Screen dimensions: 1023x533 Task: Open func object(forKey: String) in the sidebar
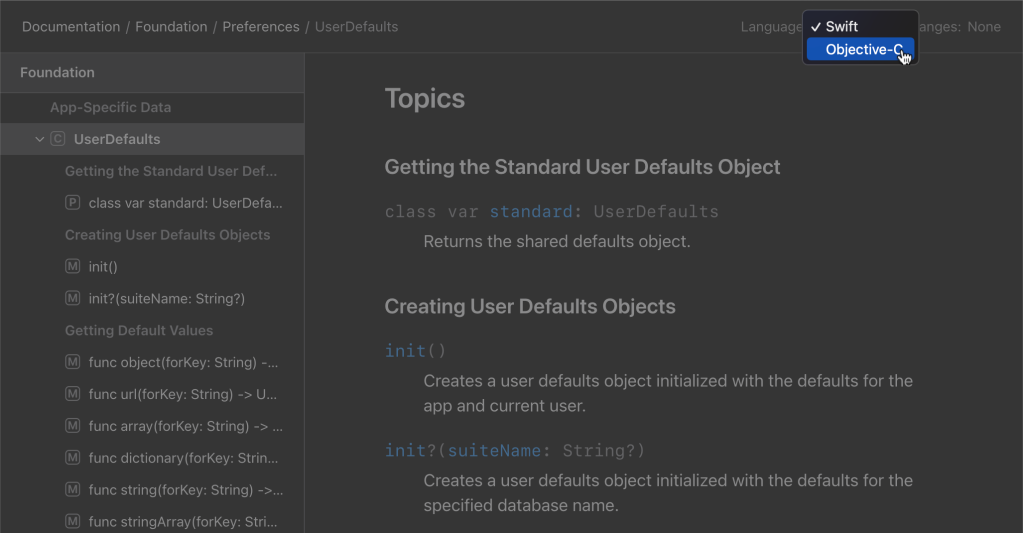coord(183,362)
